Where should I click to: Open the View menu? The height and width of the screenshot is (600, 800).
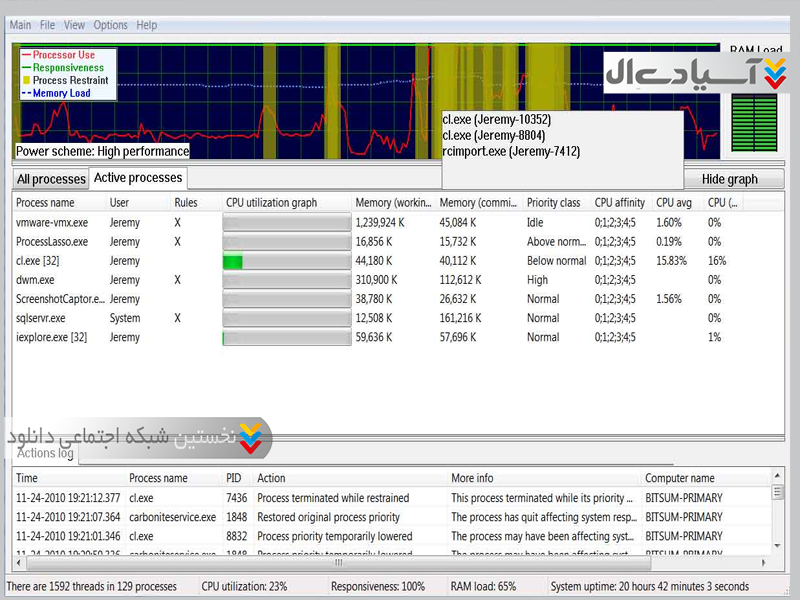pyautogui.click(x=75, y=25)
